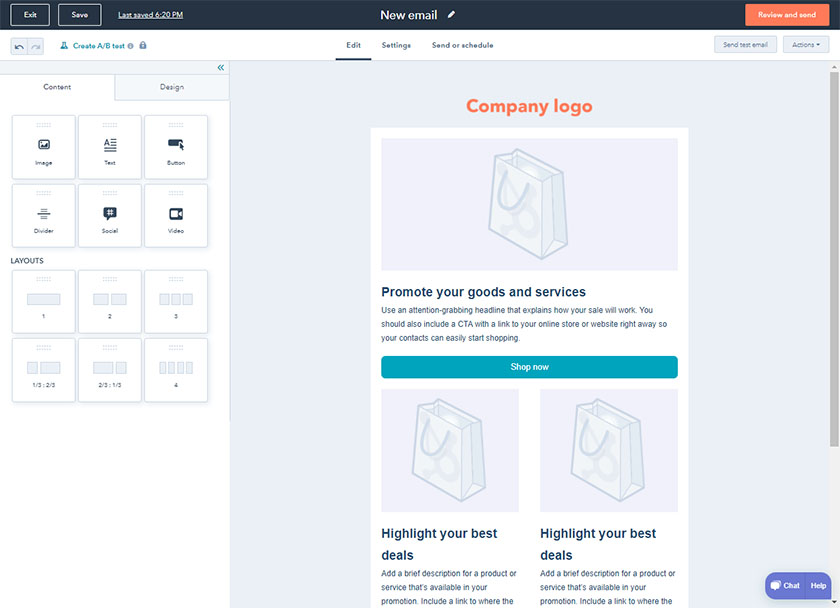
Task: Click Create A/B test link
Action: [x=97, y=46]
